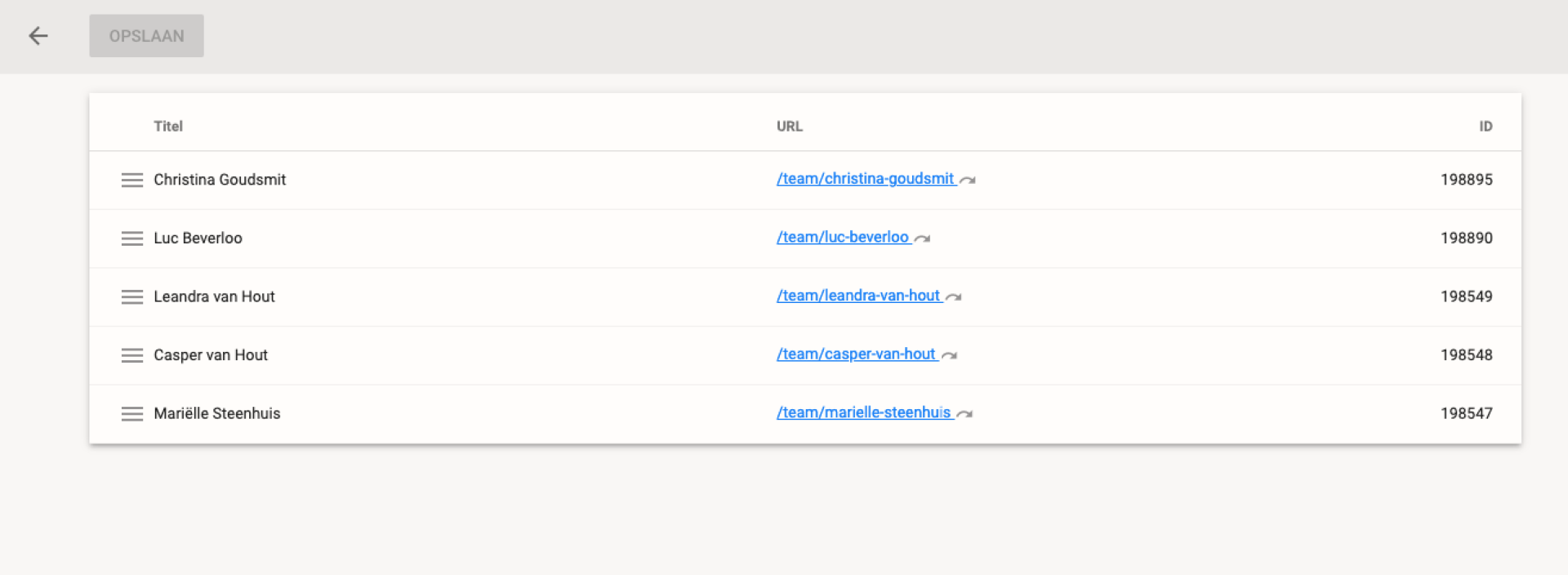Click the back arrow icon
This screenshot has height=575, width=1568.
click(x=38, y=36)
